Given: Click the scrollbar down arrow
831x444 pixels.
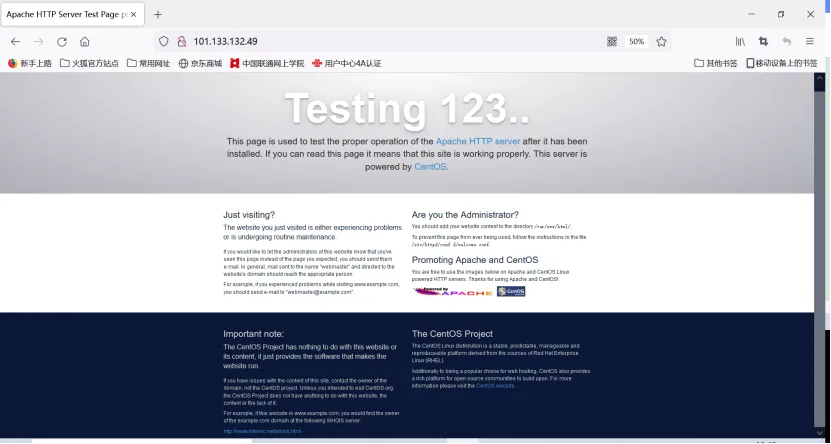Looking at the screenshot, I should [819, 433].
